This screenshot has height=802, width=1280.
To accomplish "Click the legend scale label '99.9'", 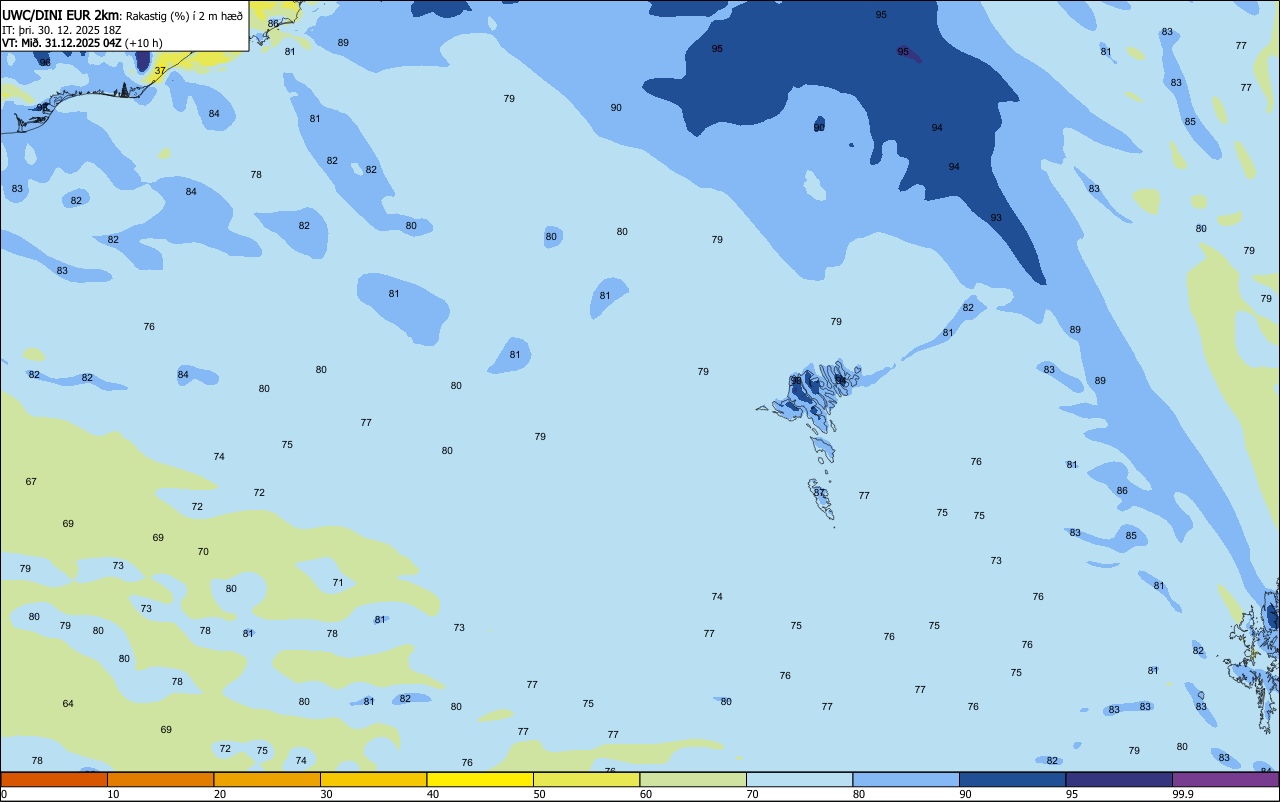I will tap(1183, 794).
